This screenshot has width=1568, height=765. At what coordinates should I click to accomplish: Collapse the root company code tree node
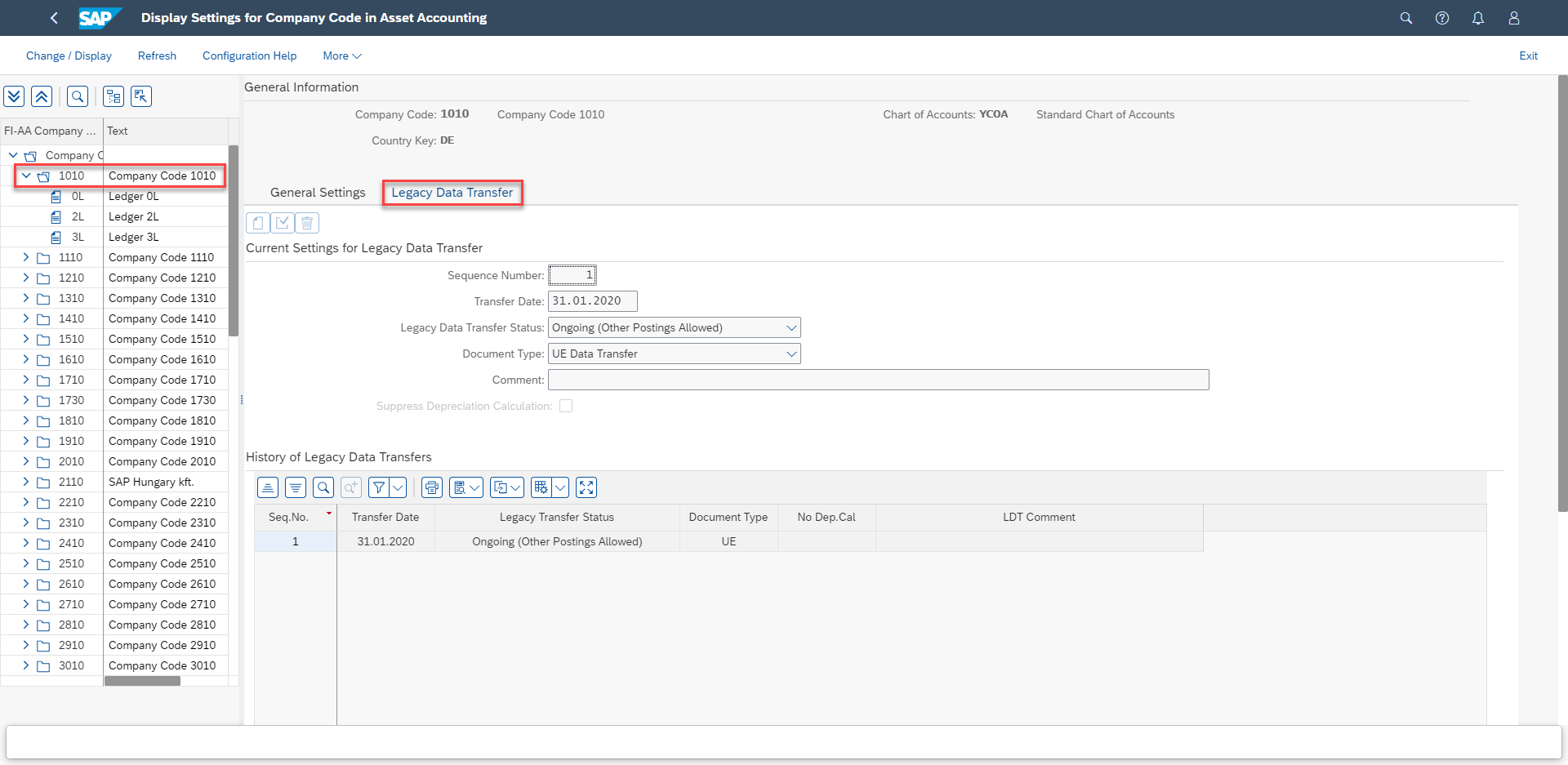(13, 155)
